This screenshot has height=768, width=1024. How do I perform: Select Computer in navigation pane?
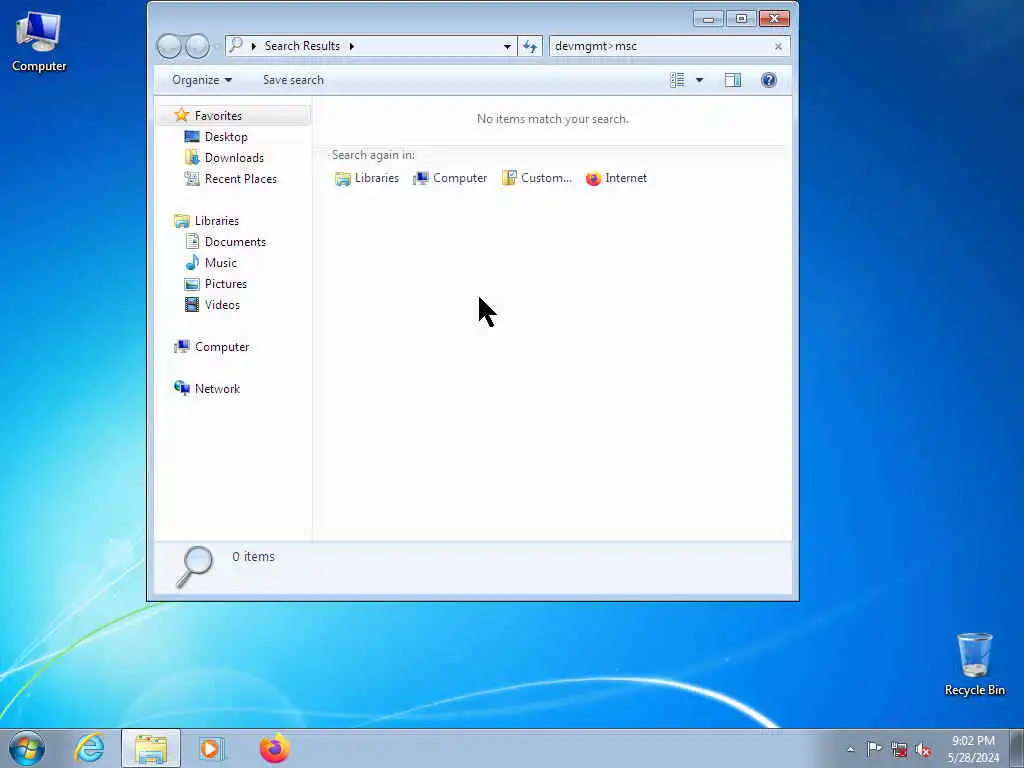click(x=222, y=347)
